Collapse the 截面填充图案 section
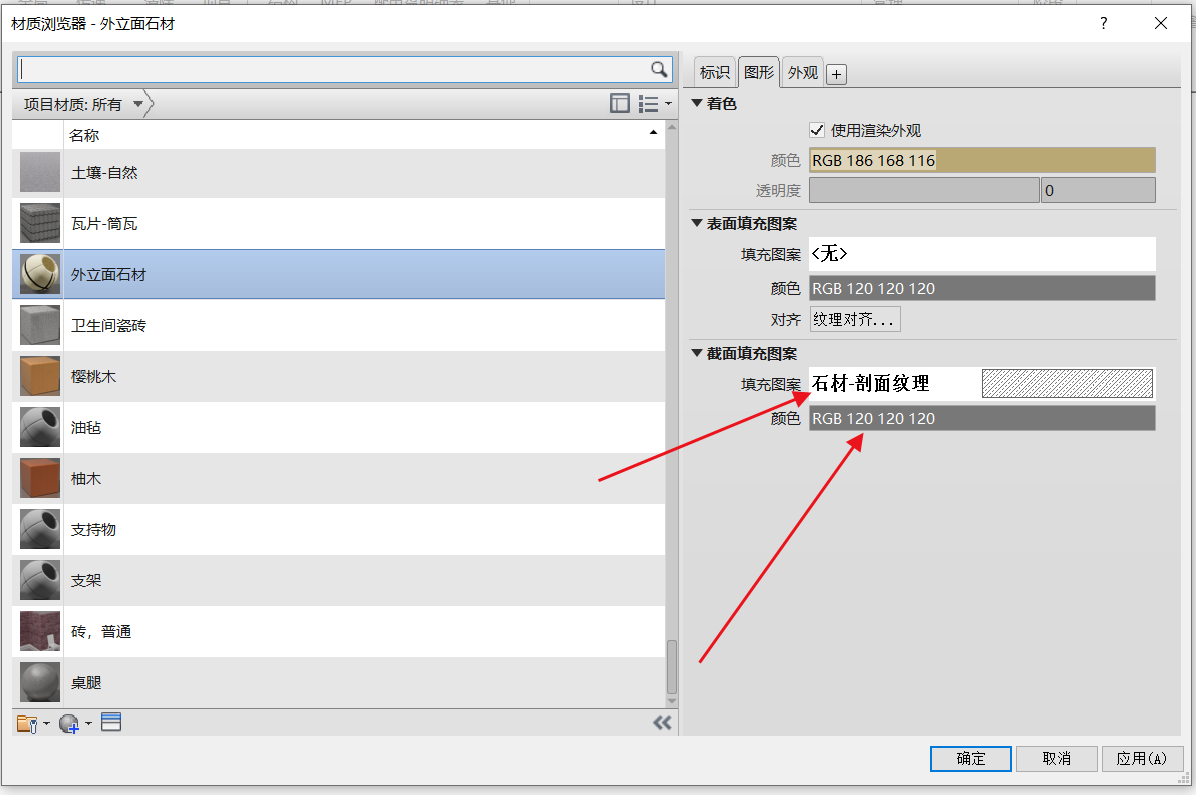 (698, 353)
